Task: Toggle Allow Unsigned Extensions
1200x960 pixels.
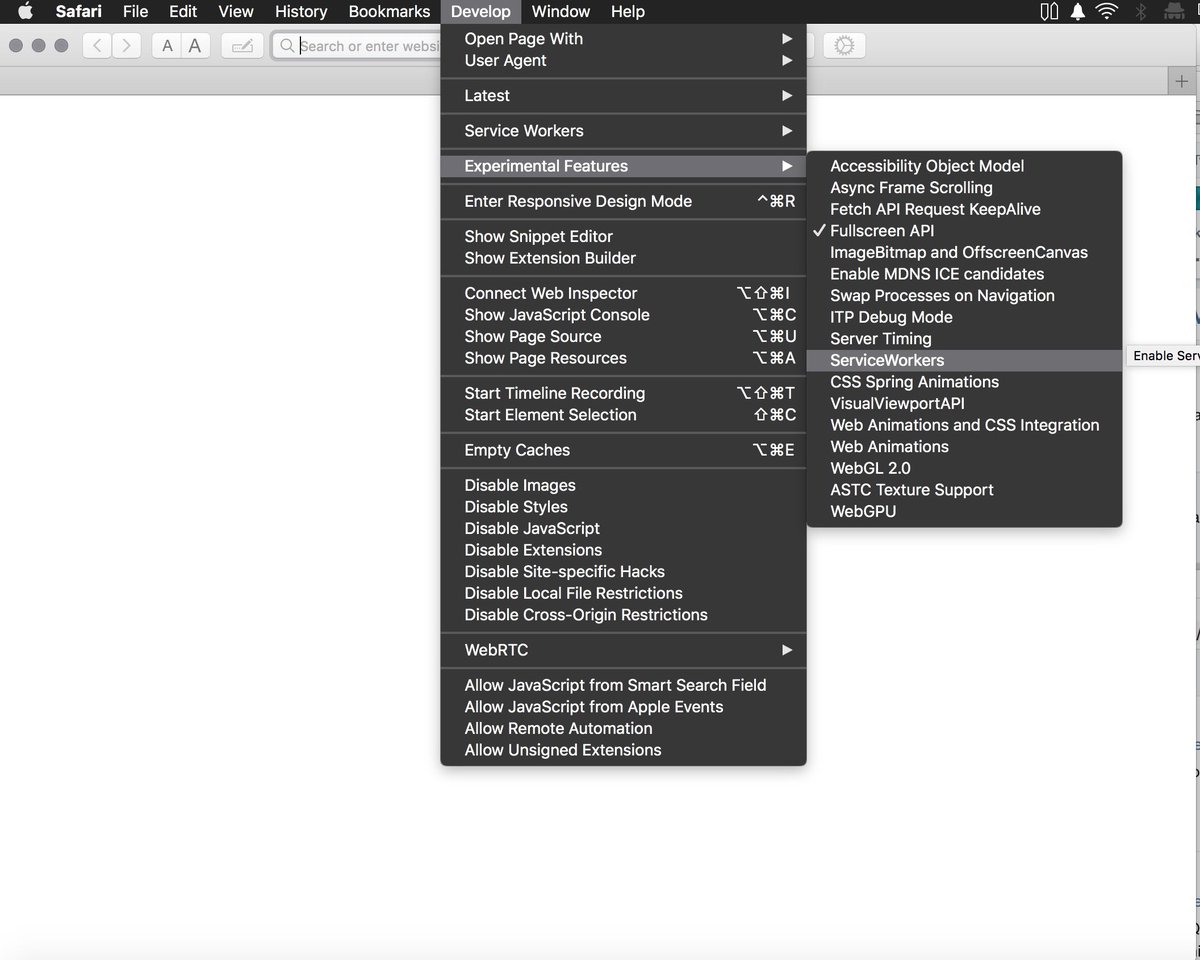Action: 623,750
